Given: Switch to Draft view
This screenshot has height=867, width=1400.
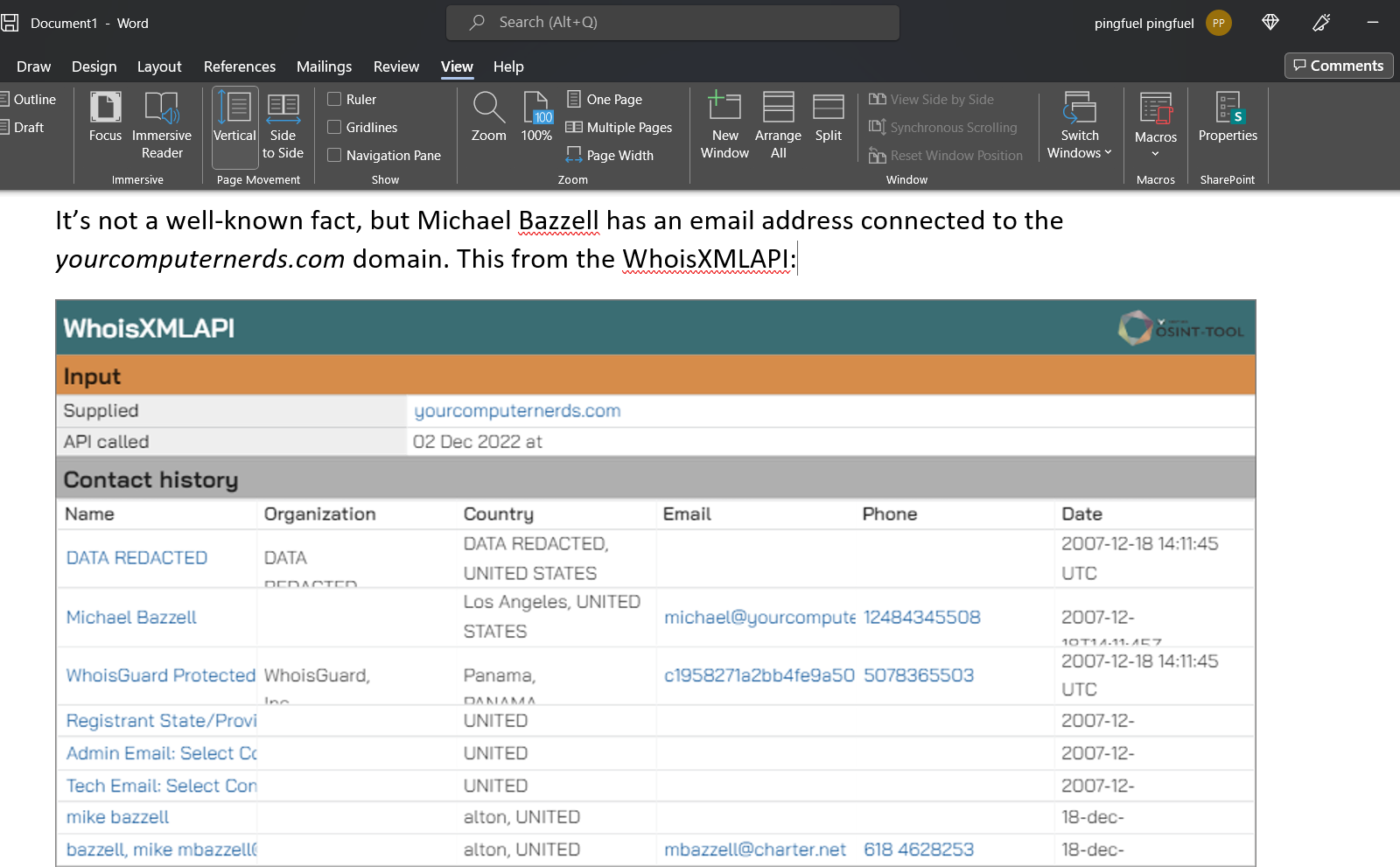Looking at the screenshot, I should [x=23, y=128].
